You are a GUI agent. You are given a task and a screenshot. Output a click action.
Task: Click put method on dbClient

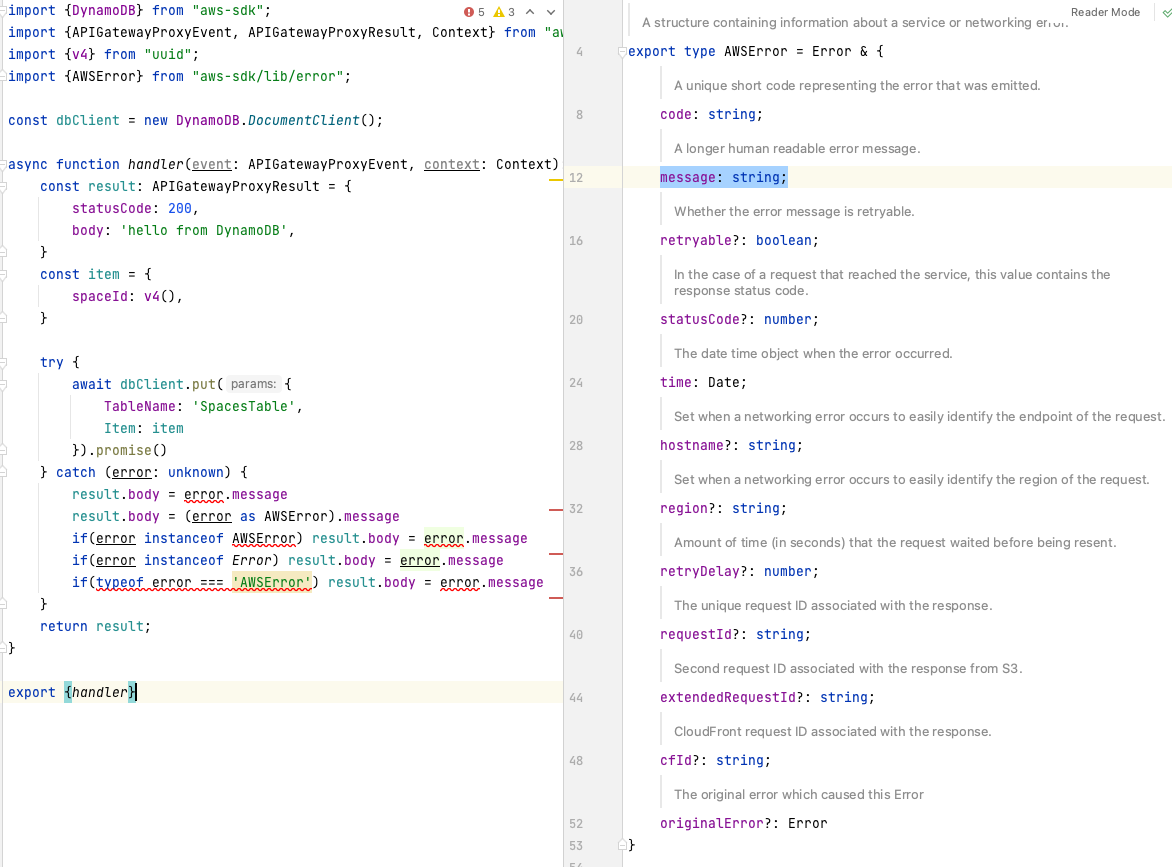203,384
